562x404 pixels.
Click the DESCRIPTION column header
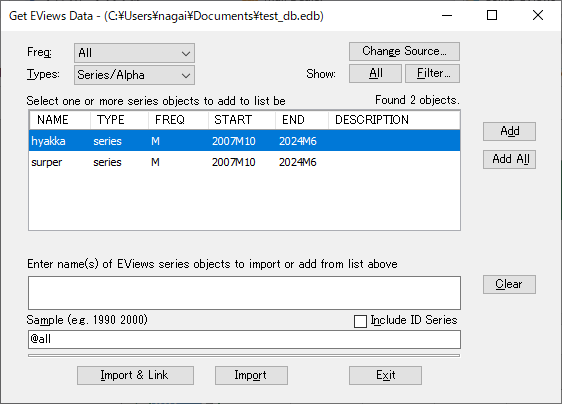click(x=394, y=120)
